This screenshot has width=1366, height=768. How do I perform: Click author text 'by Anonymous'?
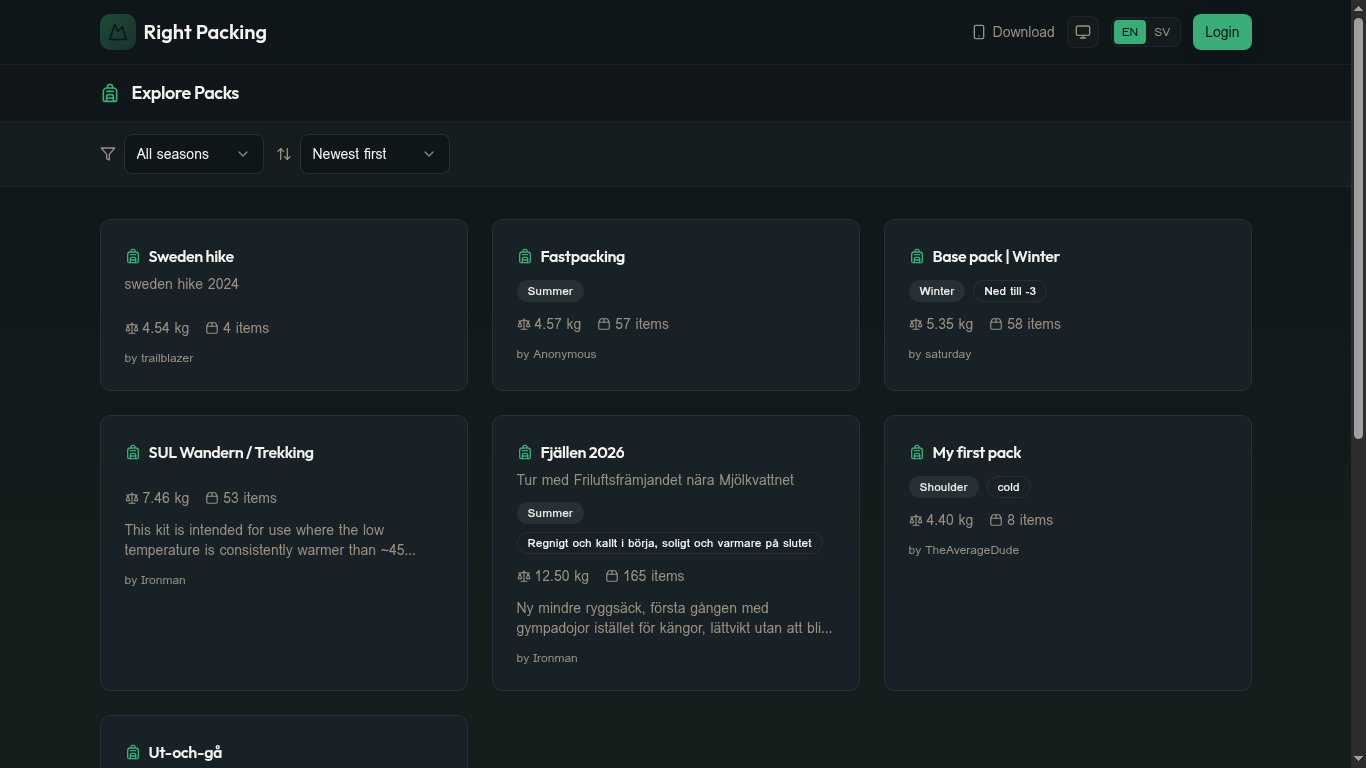tap(556, 354)
